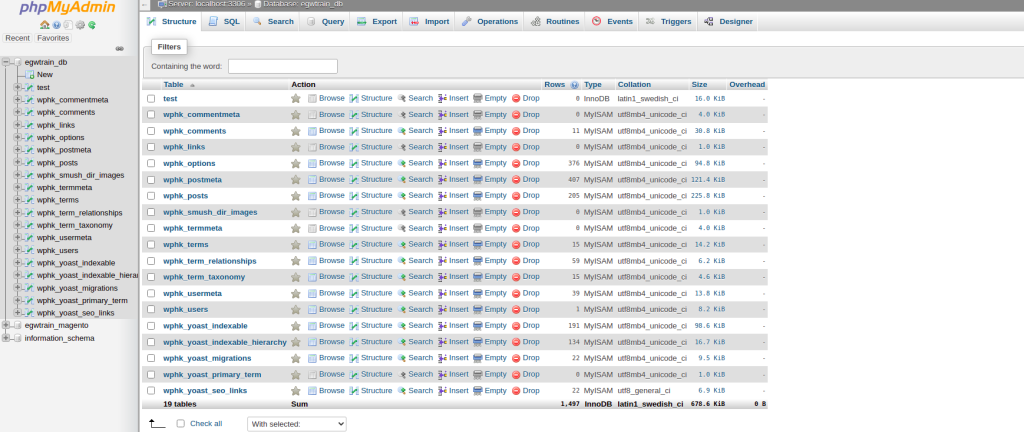Click the Recent tables button
This screenshot has height=432, width=1024.
click(x=17, y=38)
